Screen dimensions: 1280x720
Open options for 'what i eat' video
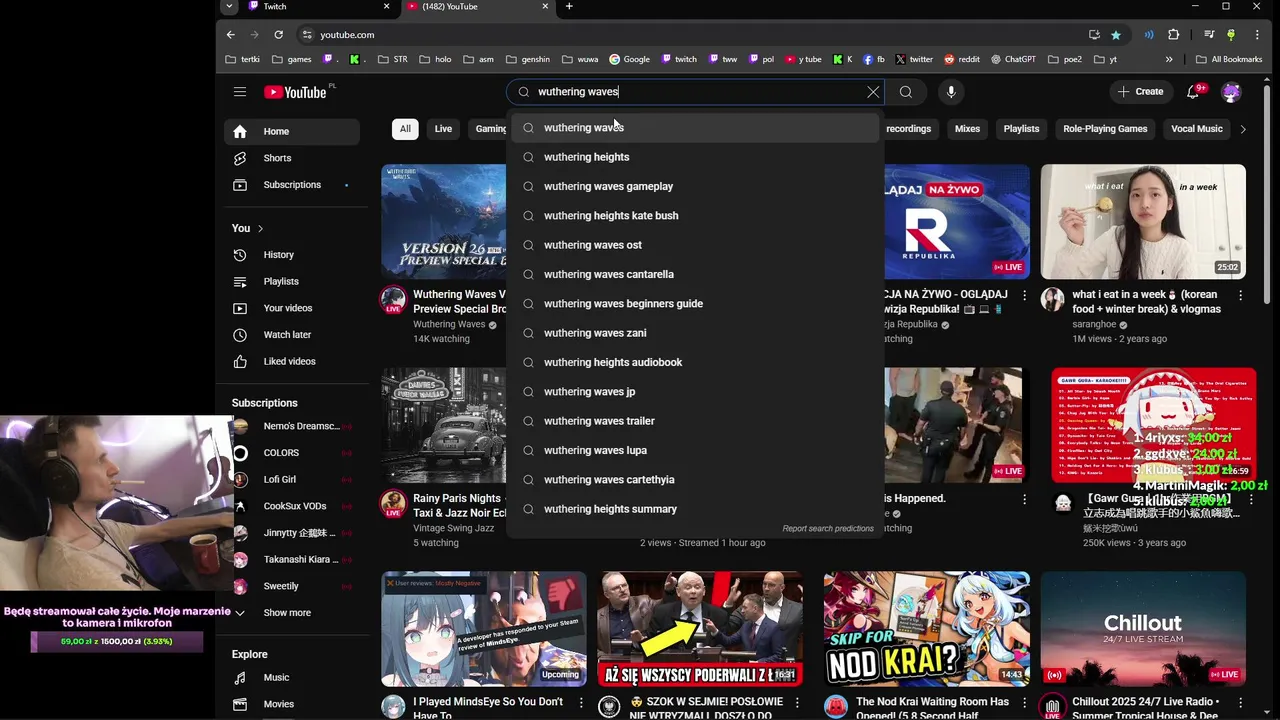tap(1240, 296)
